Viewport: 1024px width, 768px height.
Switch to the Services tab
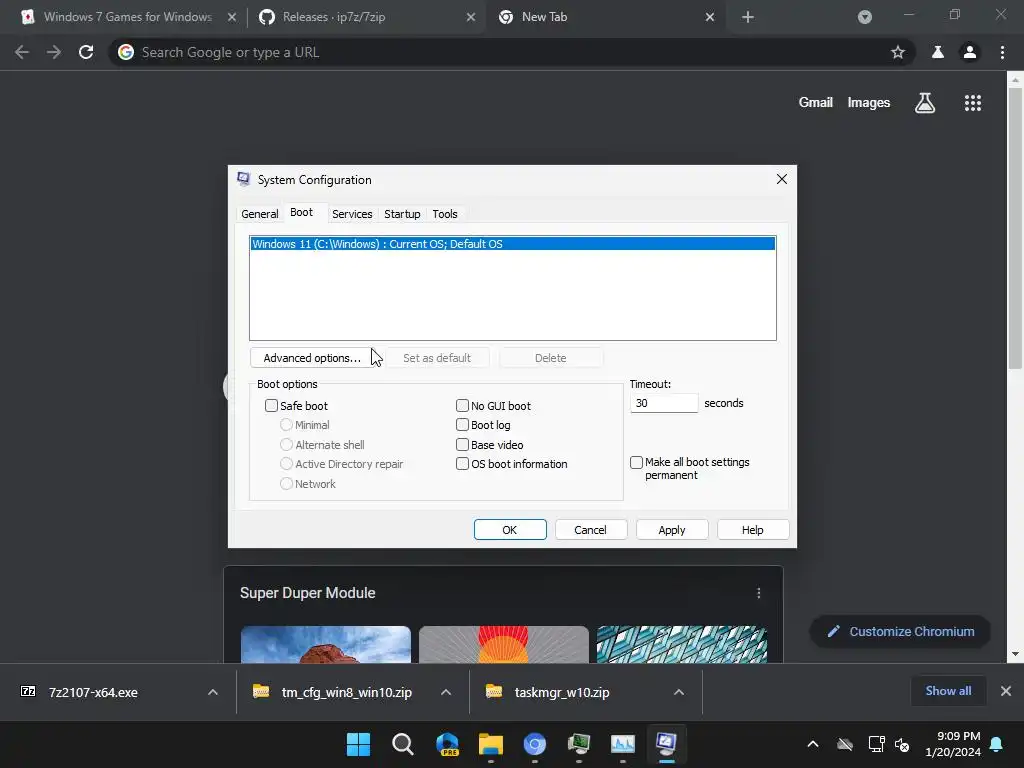tap(352, 214)
